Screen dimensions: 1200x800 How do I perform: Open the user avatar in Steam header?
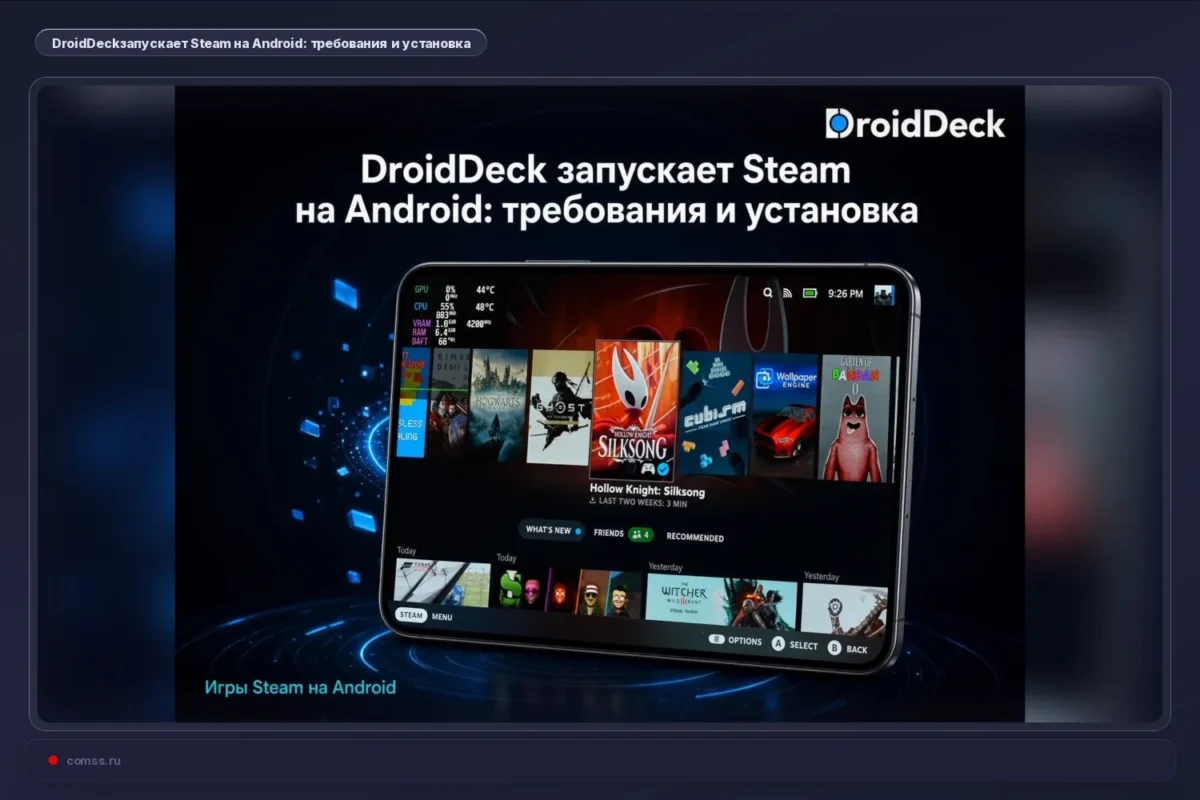[x=884, y=295]
